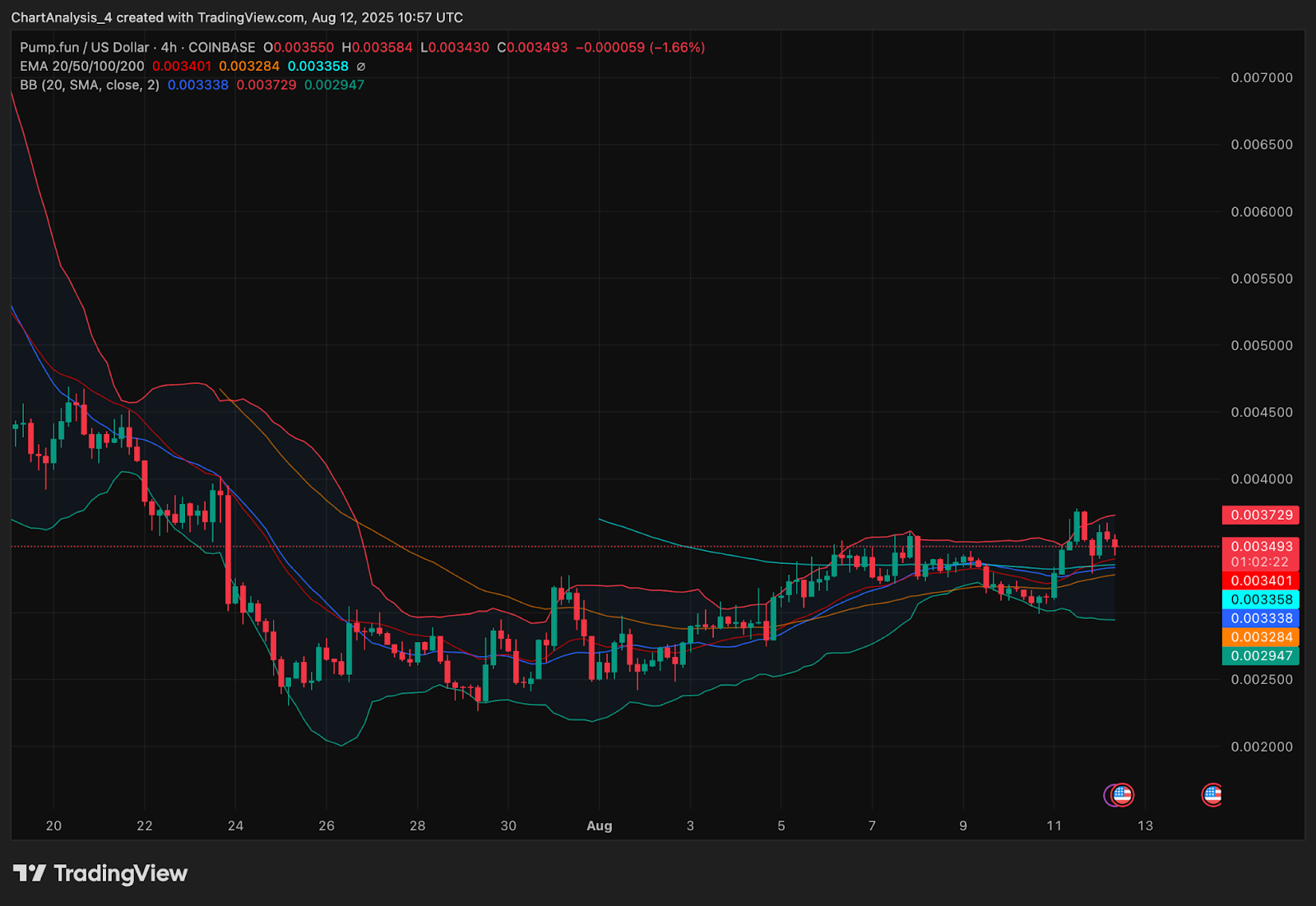Screen dimensions: 1316x906
Task: Click the US flag economic event icon near date 13
Action: tap(1123, 795)
